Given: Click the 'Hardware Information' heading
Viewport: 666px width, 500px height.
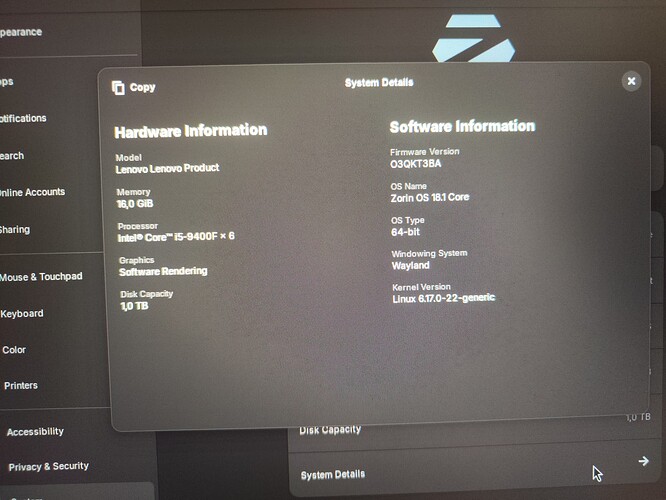Looking at the screenshot, I should [x=191, y=131].
